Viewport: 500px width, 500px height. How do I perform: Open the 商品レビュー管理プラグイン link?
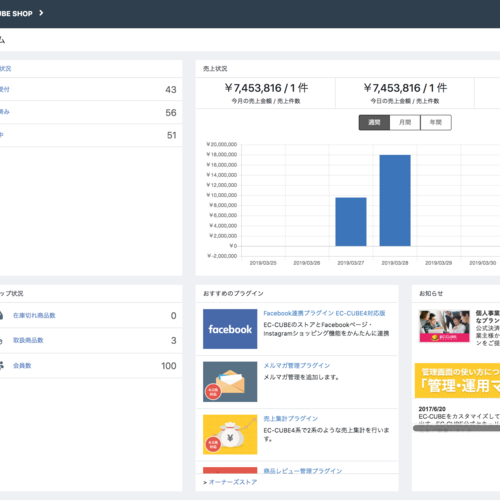(303, 471)
